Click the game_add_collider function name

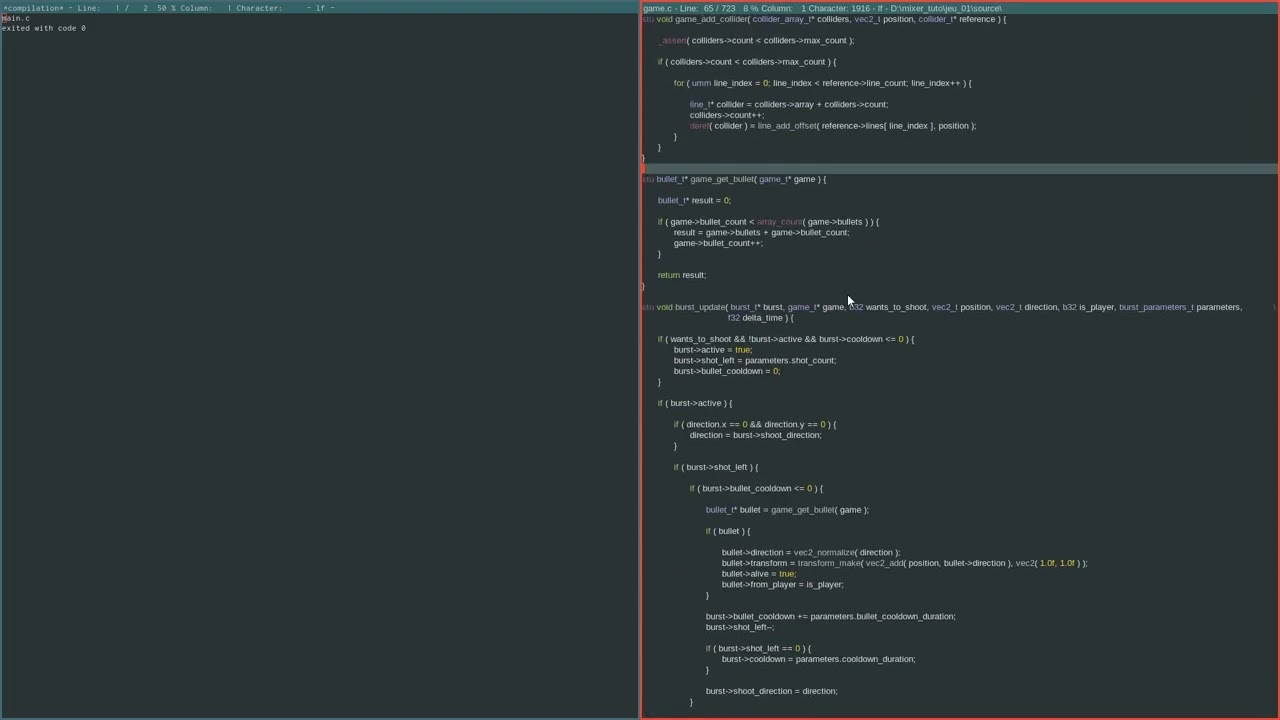(711, 19)
